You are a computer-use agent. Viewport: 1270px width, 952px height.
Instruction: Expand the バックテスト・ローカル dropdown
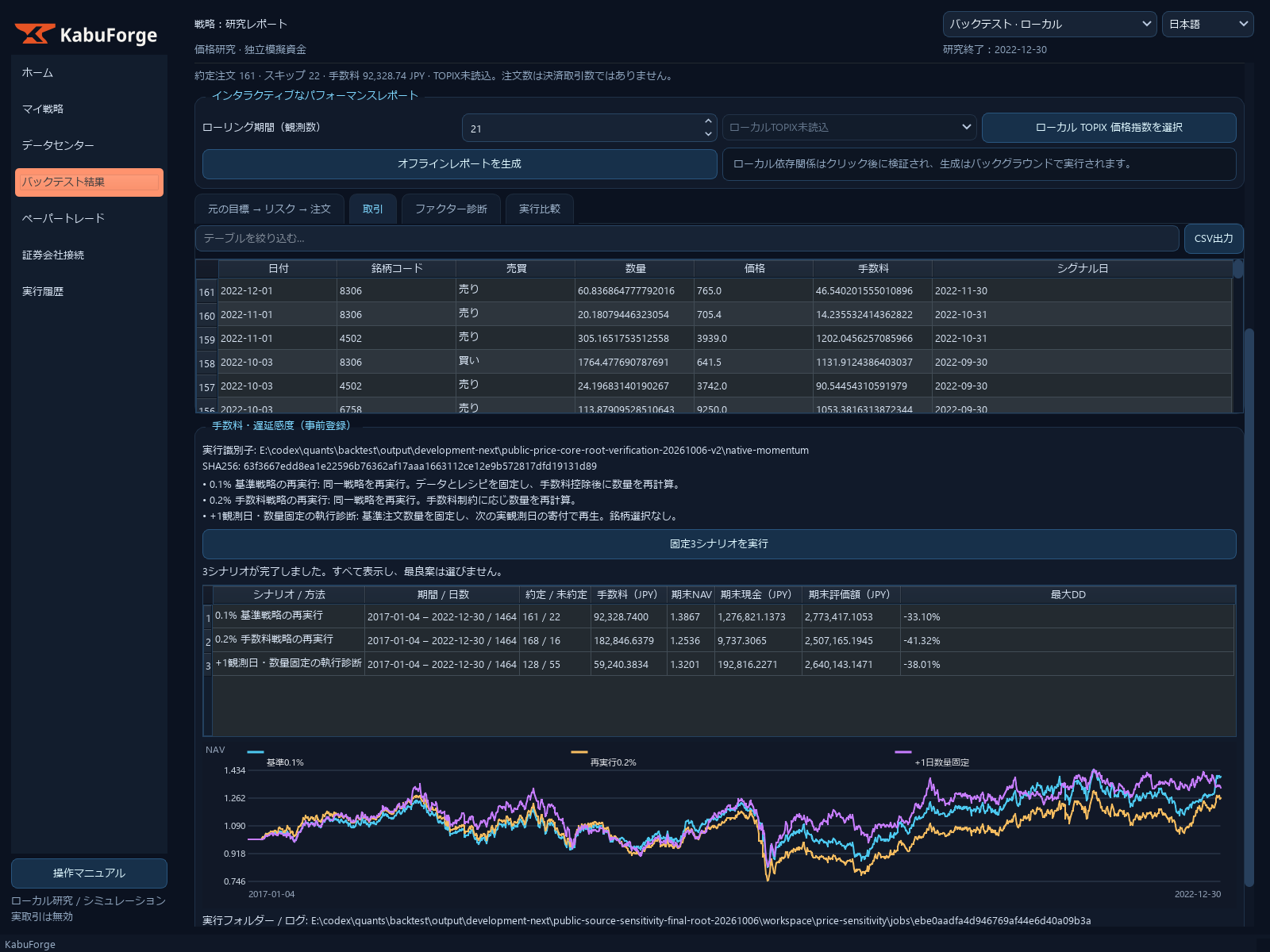[x=1049, y=24]
